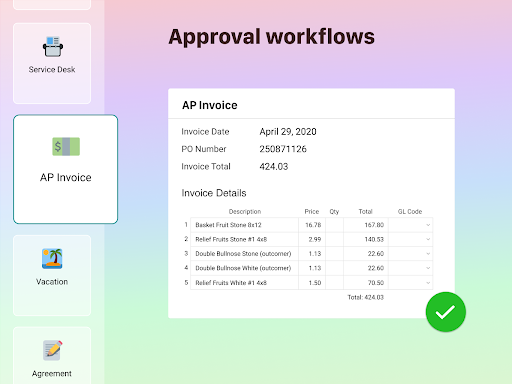512x384 pixels.
Task: Switch to the Vacation workflow card
Action: 52,275
